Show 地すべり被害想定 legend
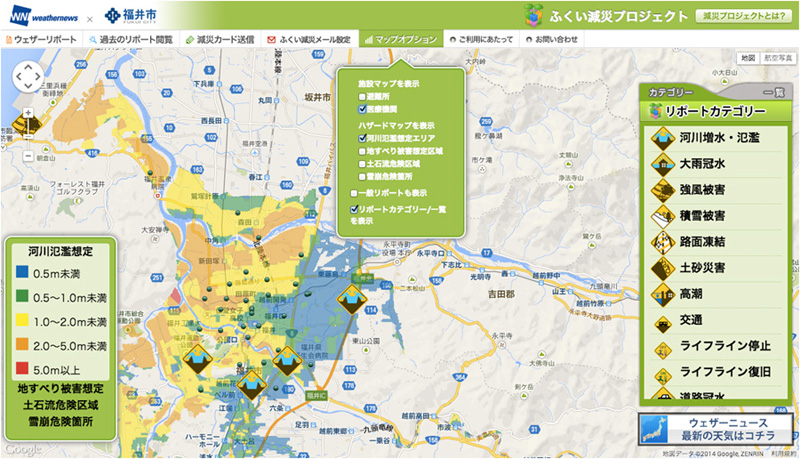This screenshot has width=800, height=459. coord(60,389)
